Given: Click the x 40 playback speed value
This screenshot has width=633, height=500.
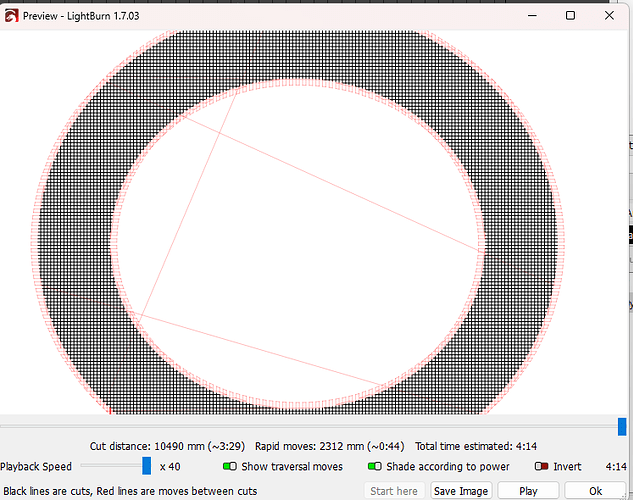Looking at the screenshot, I should (170, 467).
